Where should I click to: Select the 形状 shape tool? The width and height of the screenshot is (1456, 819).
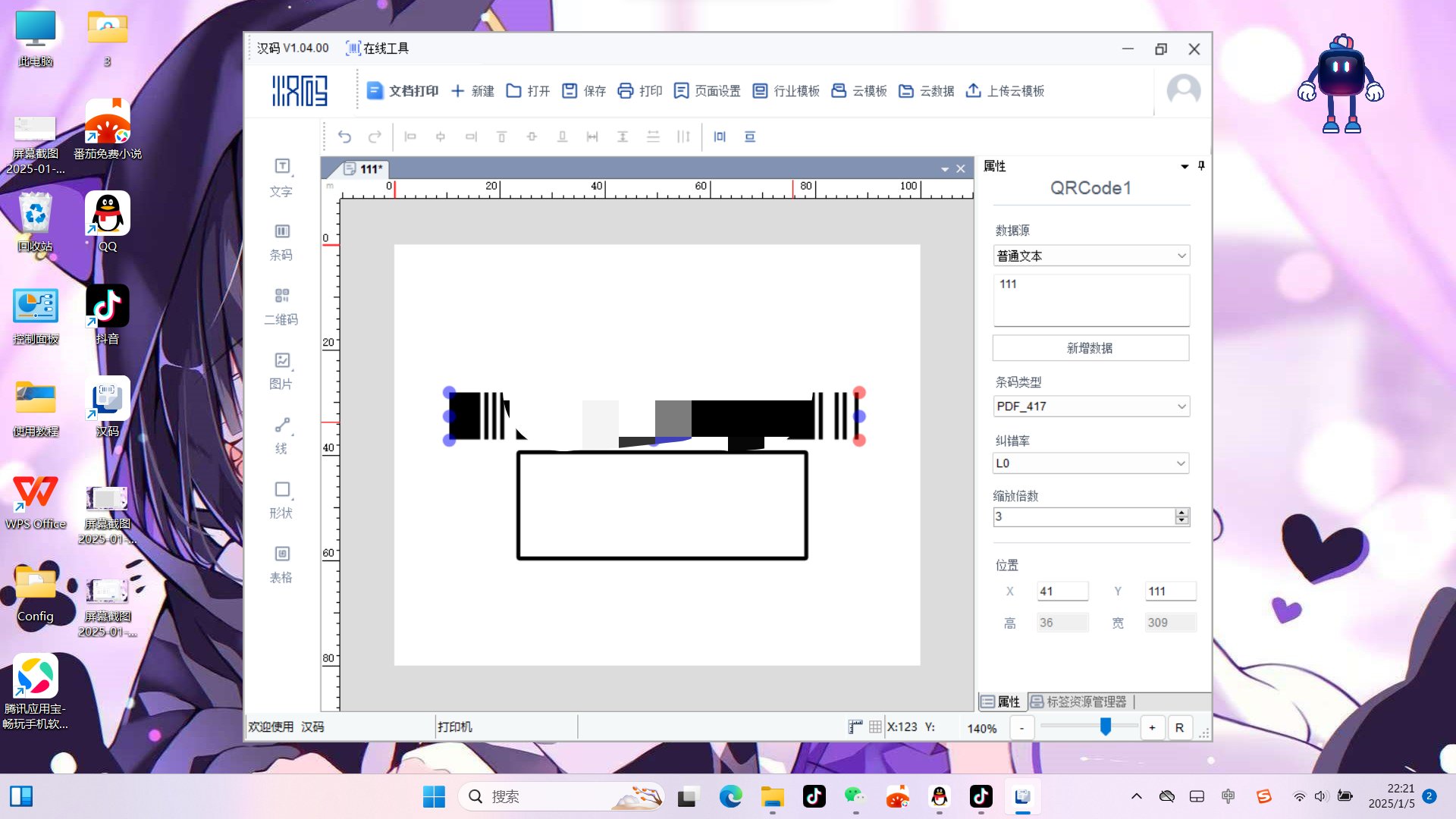[x=281, y=500]
